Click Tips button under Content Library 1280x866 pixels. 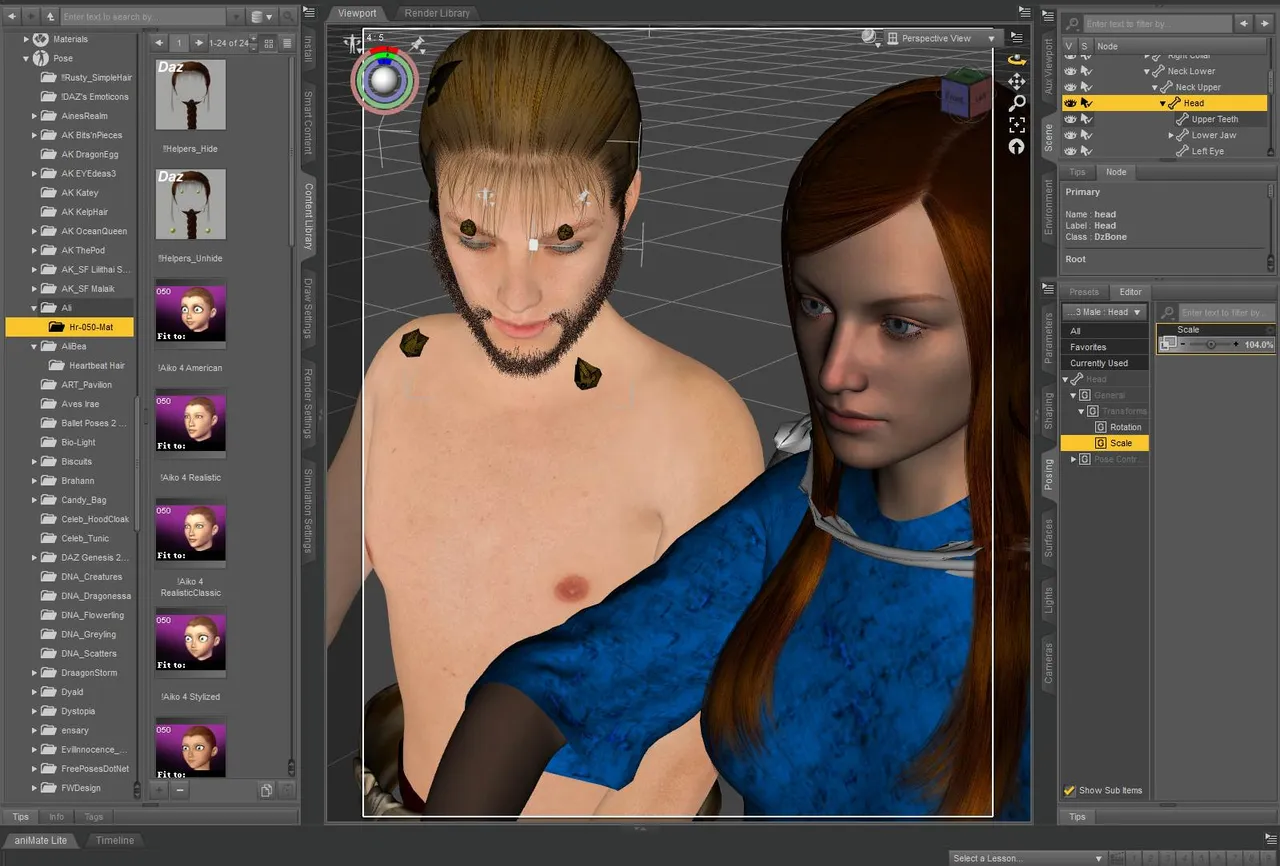tap(20, 817)
